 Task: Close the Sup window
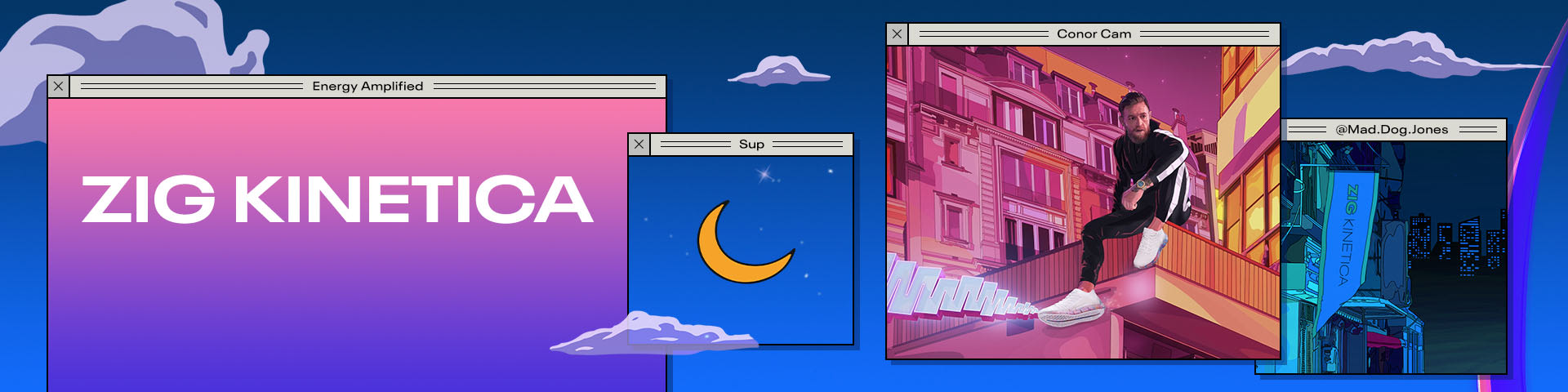[639, 145]
